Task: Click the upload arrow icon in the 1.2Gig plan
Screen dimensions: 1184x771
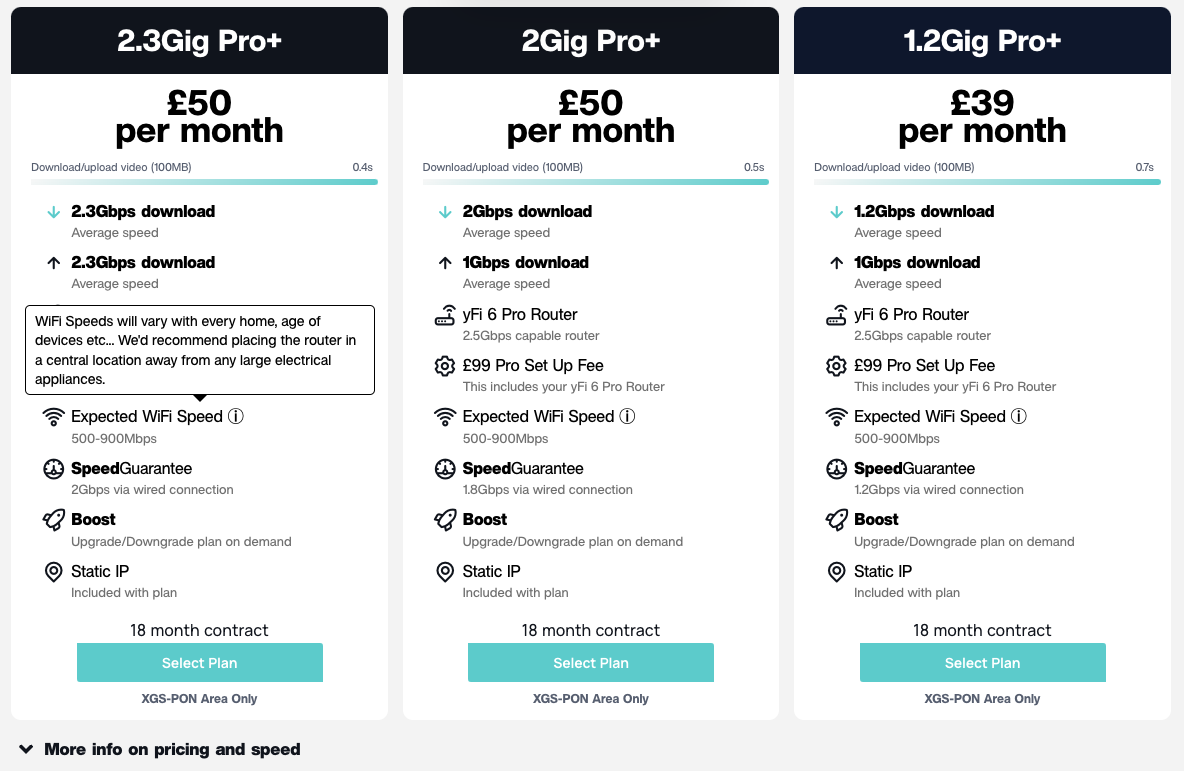Action: click(x=836, y=263)
